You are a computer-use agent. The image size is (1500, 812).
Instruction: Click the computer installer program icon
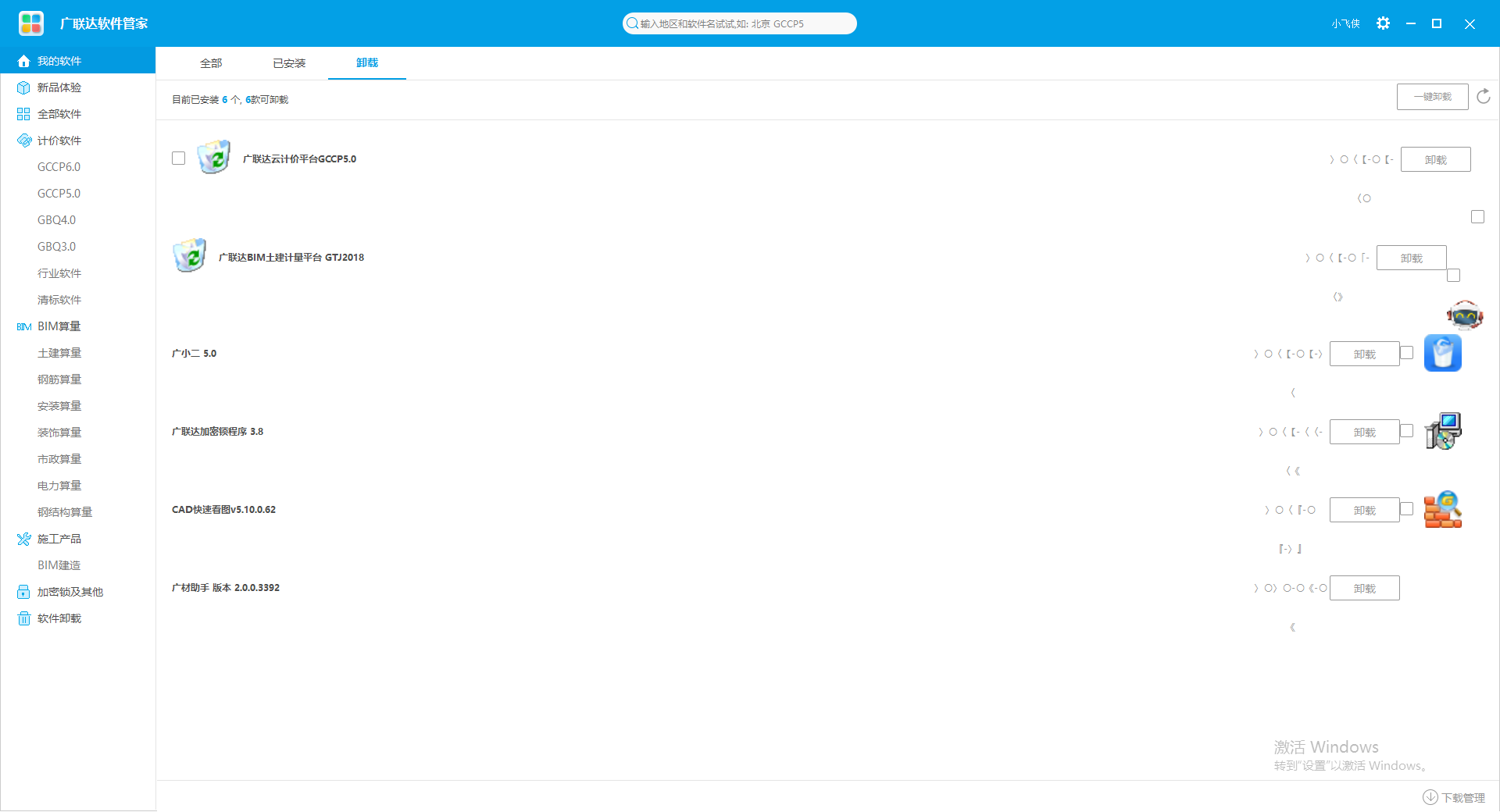[1443, 431]
